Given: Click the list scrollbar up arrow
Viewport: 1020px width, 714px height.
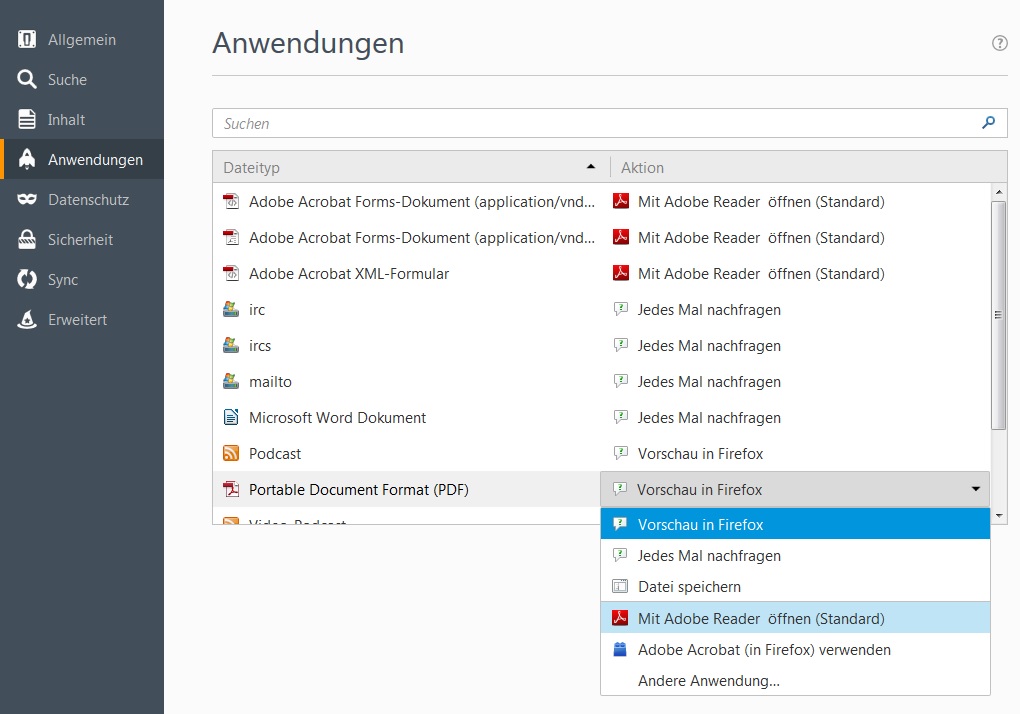Looking at the screenshot, I should coord(999,192).
